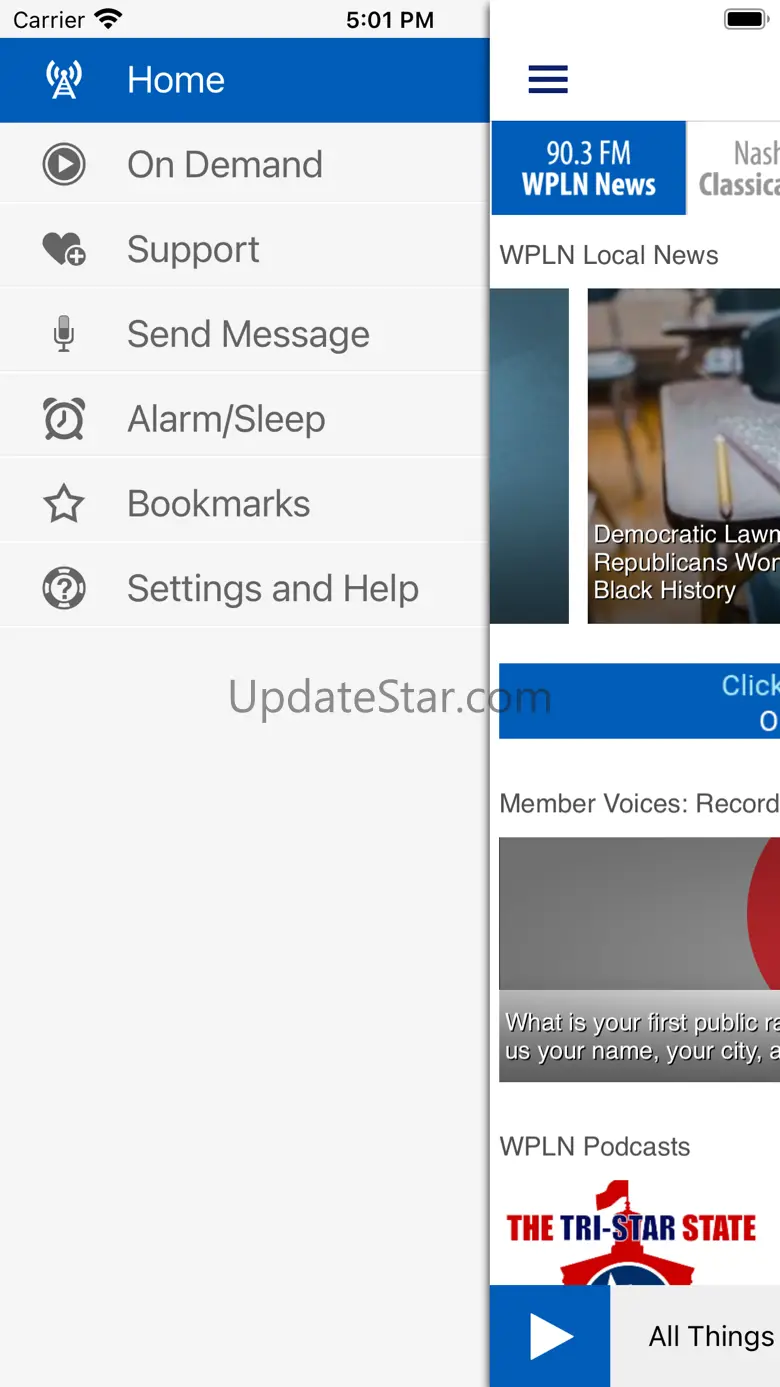Open the Democratic Lawmakers news story thumbnail

coord(684,456)
